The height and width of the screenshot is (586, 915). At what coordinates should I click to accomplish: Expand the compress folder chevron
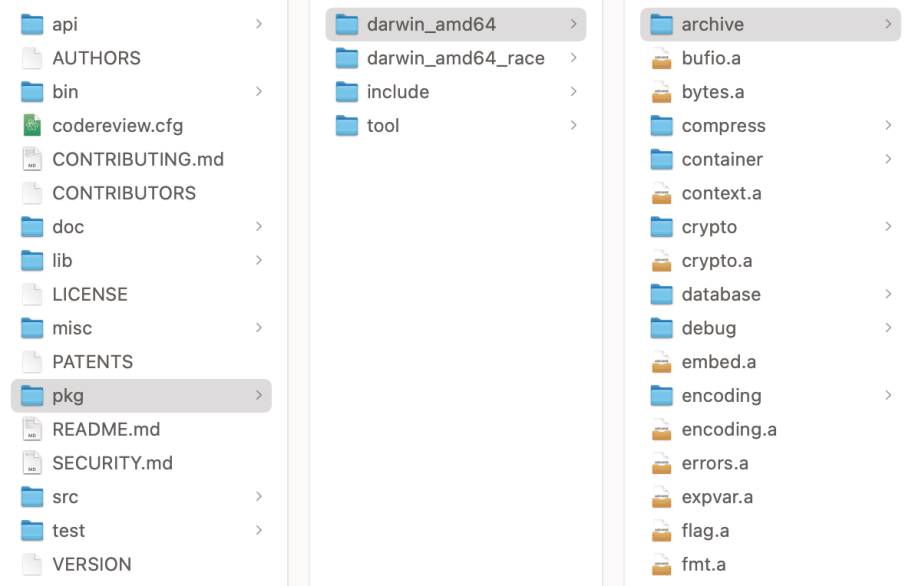click(x=888, y=125)
